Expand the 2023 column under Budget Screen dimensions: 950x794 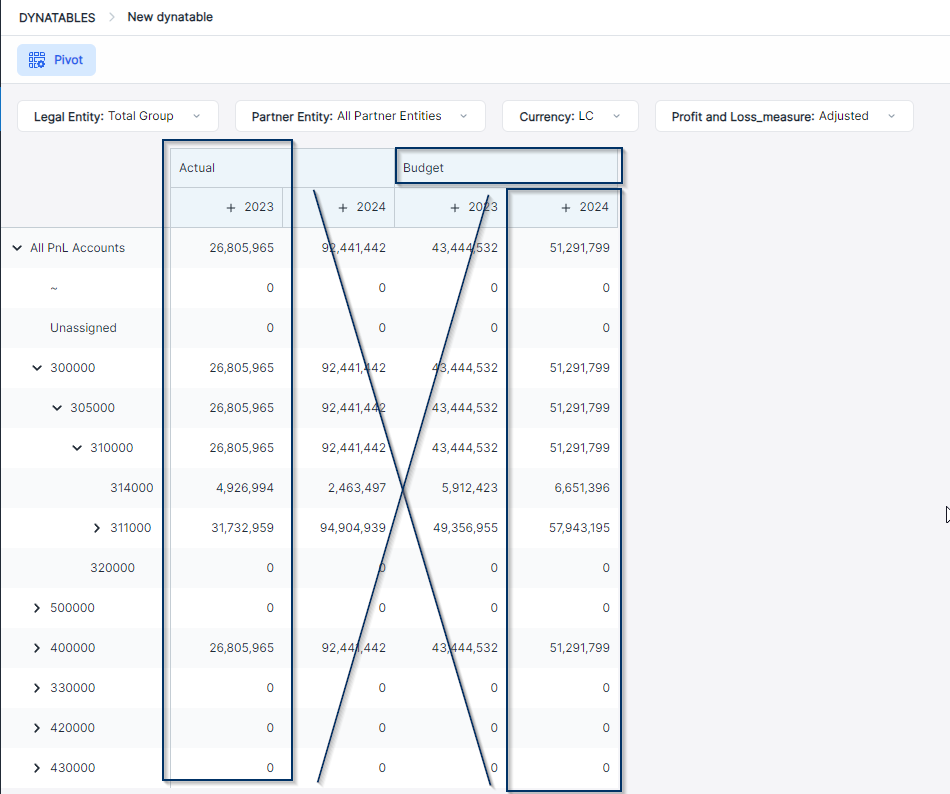455,208
